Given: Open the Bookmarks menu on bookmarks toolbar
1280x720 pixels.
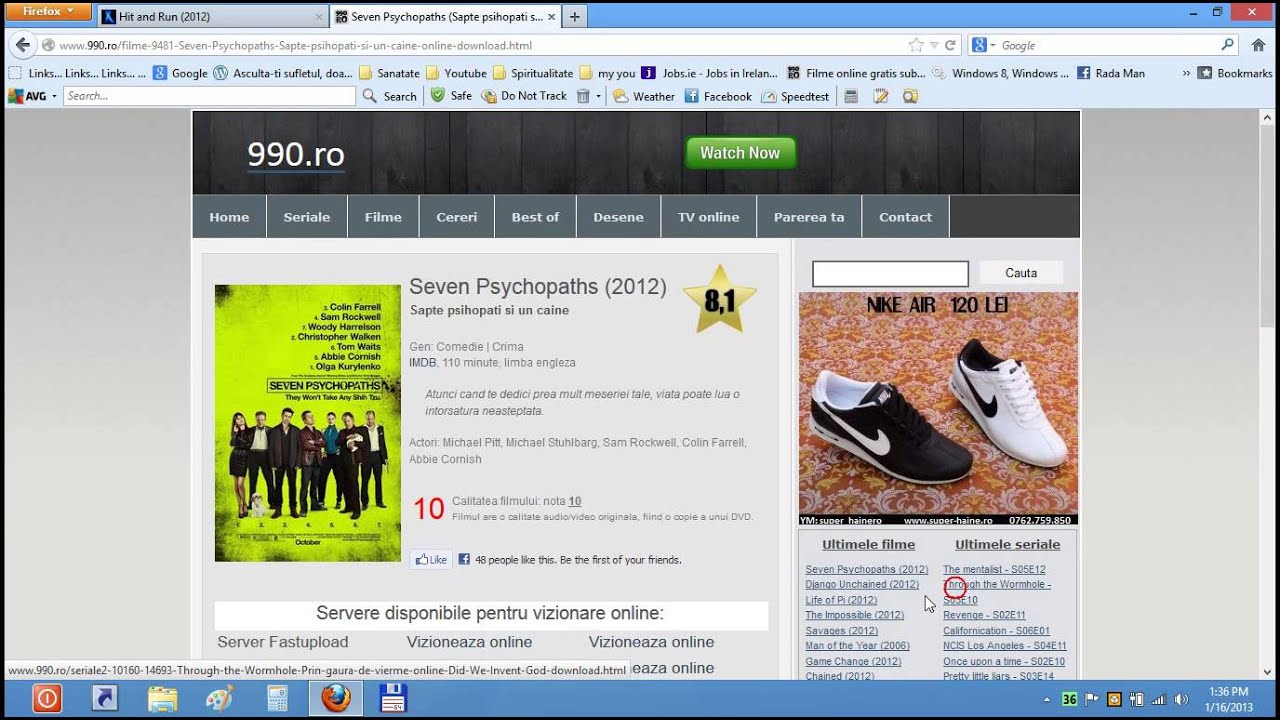Looking at the screenshot, I should coord(1235,73).
